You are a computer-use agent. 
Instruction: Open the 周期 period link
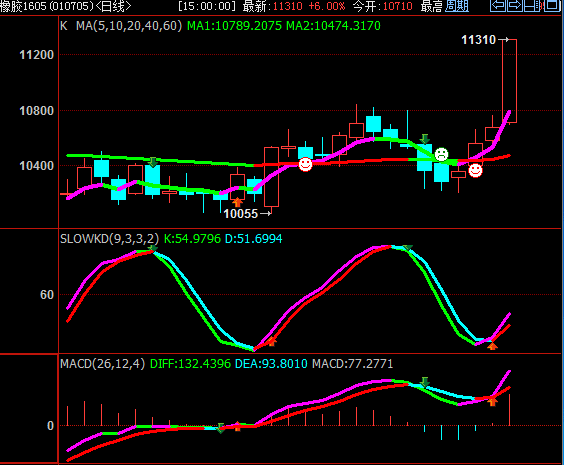[x=457, y=6]
